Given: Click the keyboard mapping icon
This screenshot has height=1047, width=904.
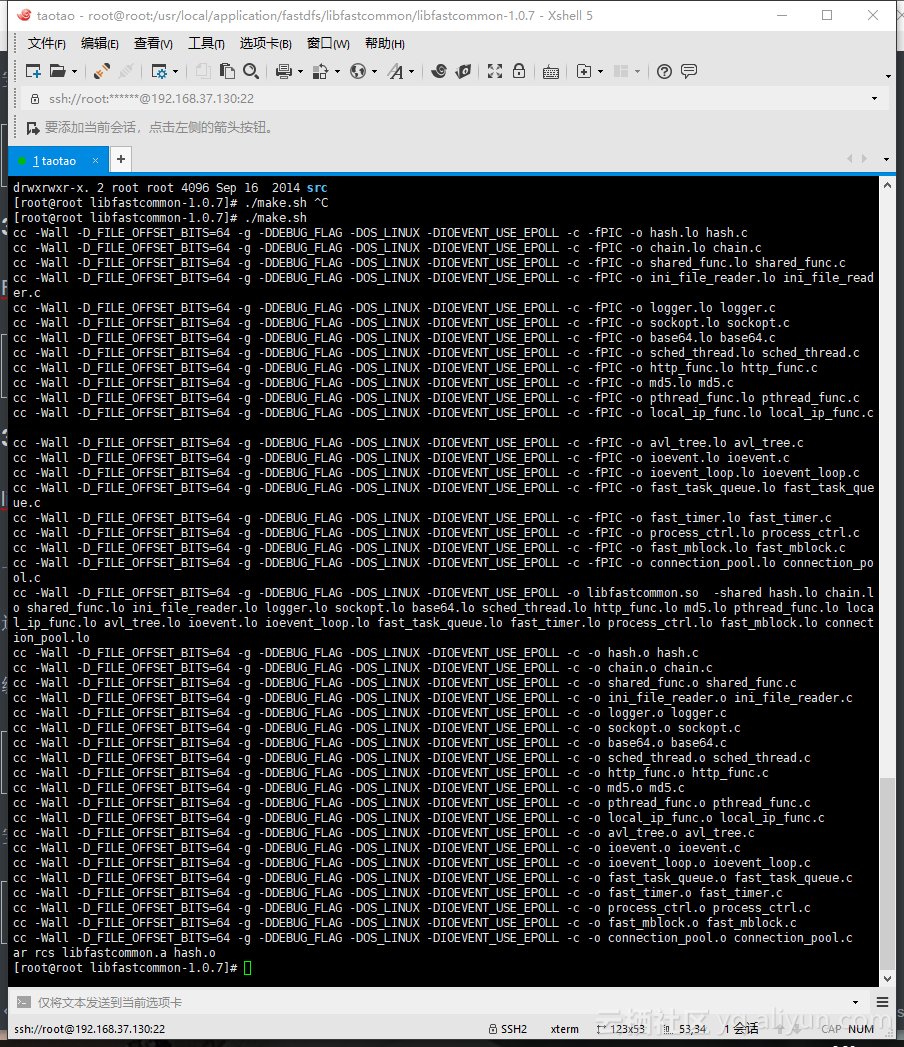Looking at the screenshot, I should pyautogui.click(x=551, y=71).
